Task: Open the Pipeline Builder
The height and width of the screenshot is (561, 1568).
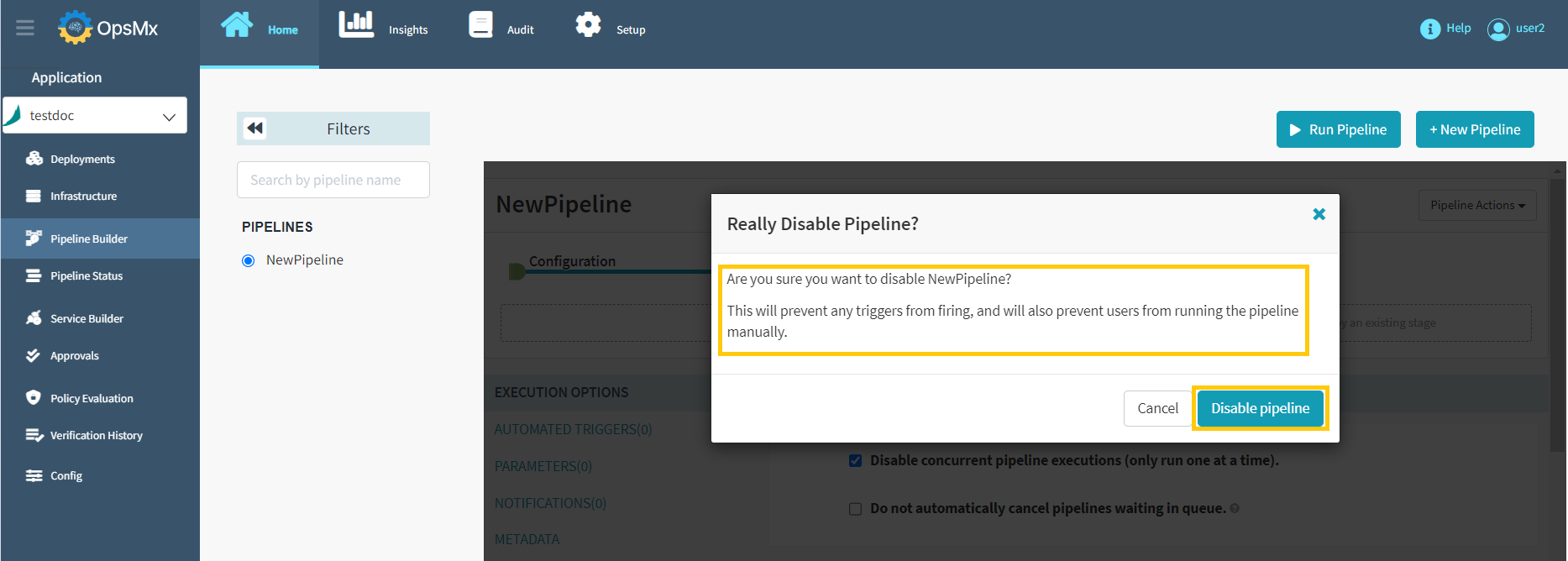Action: (x=88, y=238)
